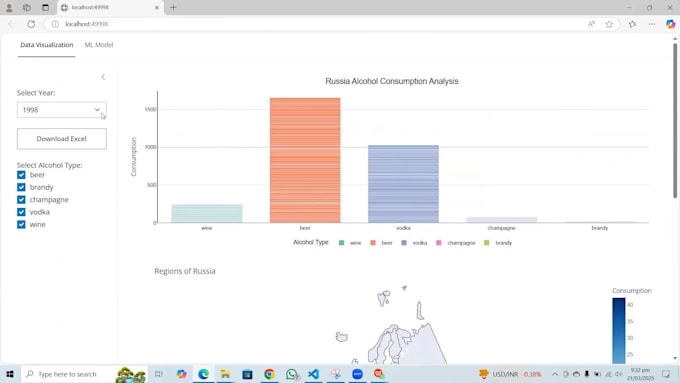The width and height of the screenshot is (680, 383).
Task: Toggle vodka series in chart legend
Action: 414,243
